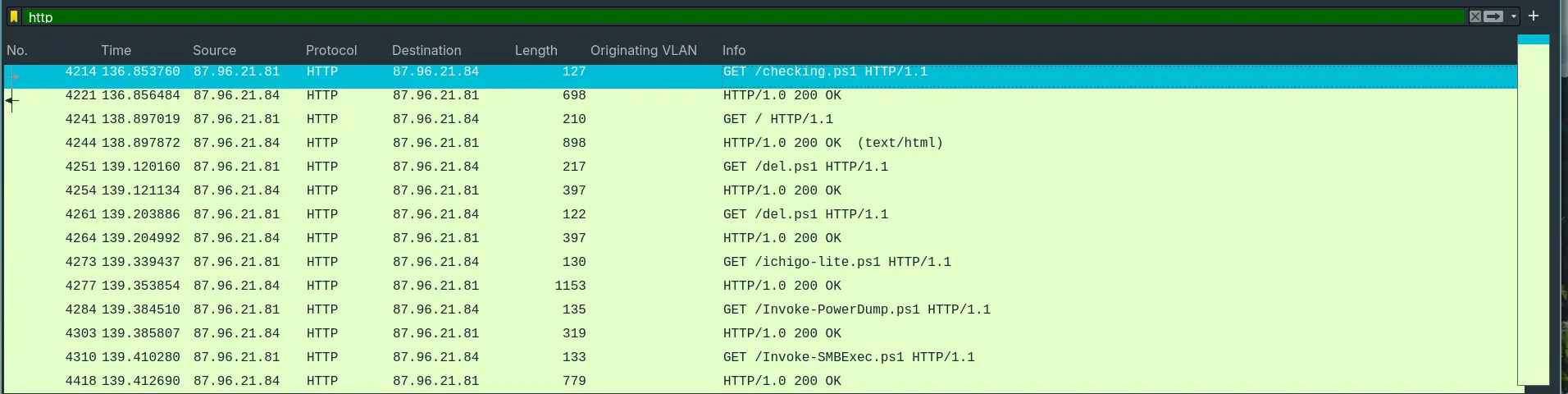Click the Source column header
The height and width of the screenshot is (394, 1568).
click(214, 50)
